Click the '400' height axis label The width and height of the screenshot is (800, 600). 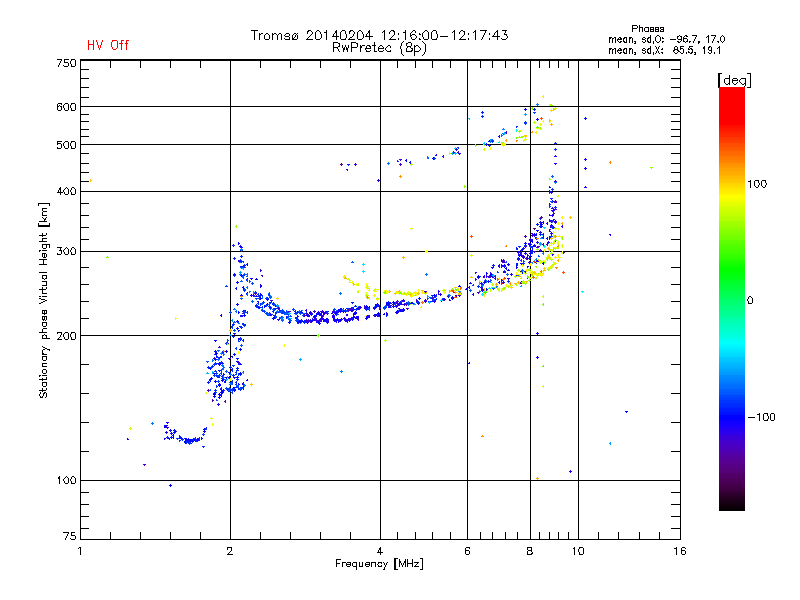click(66, 191)
